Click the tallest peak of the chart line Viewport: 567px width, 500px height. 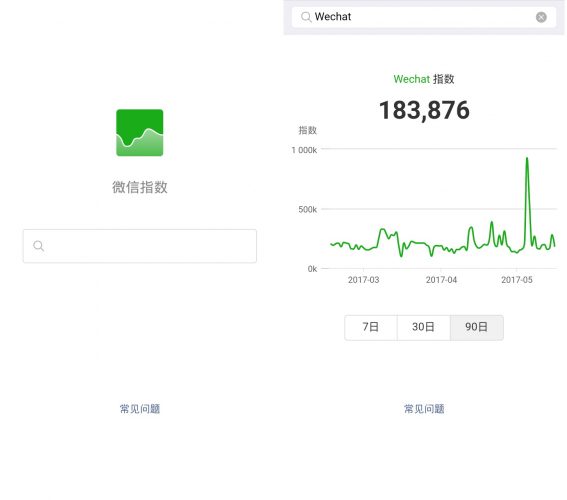tap(527, 158)
